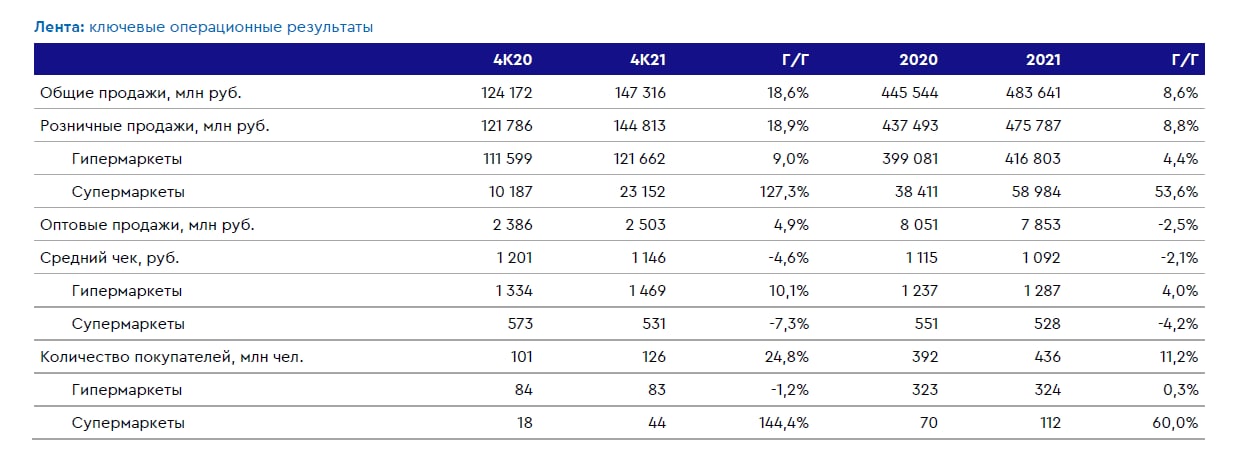Click the 'Розничные продажи, млн руб.' row label
Image resolution: width=1259 pixels, height=467 pixels.
(154, 126)
